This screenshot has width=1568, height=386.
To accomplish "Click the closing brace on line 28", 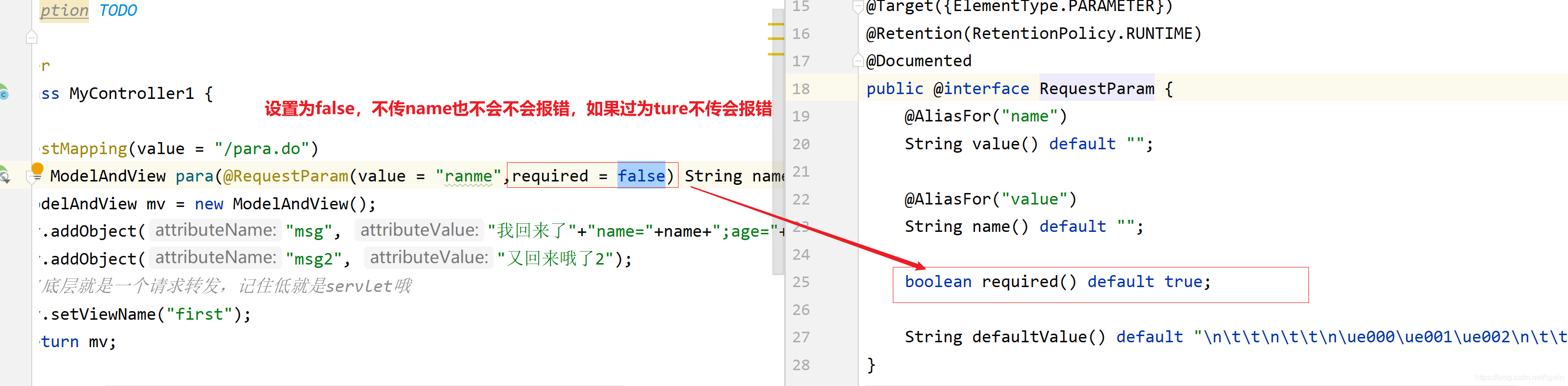I will pos(870,365).
